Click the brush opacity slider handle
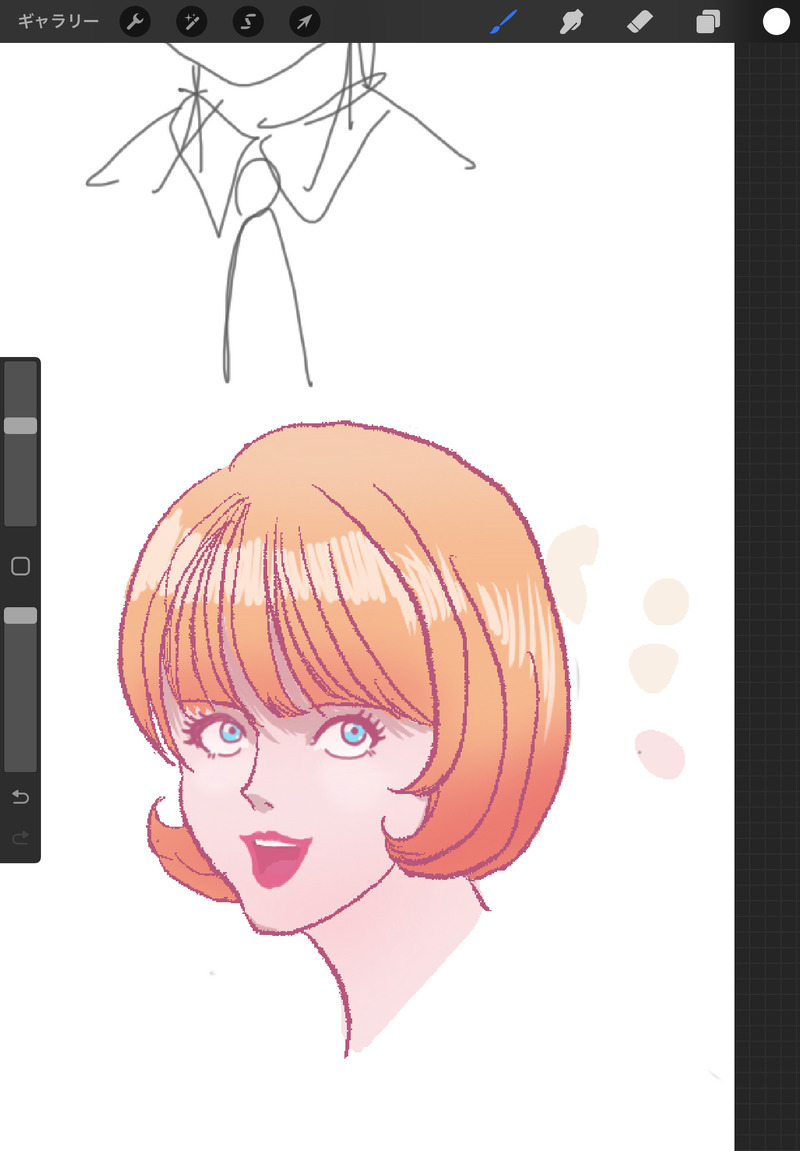Viewport: 800px width, 1151px height. point(21,615)
